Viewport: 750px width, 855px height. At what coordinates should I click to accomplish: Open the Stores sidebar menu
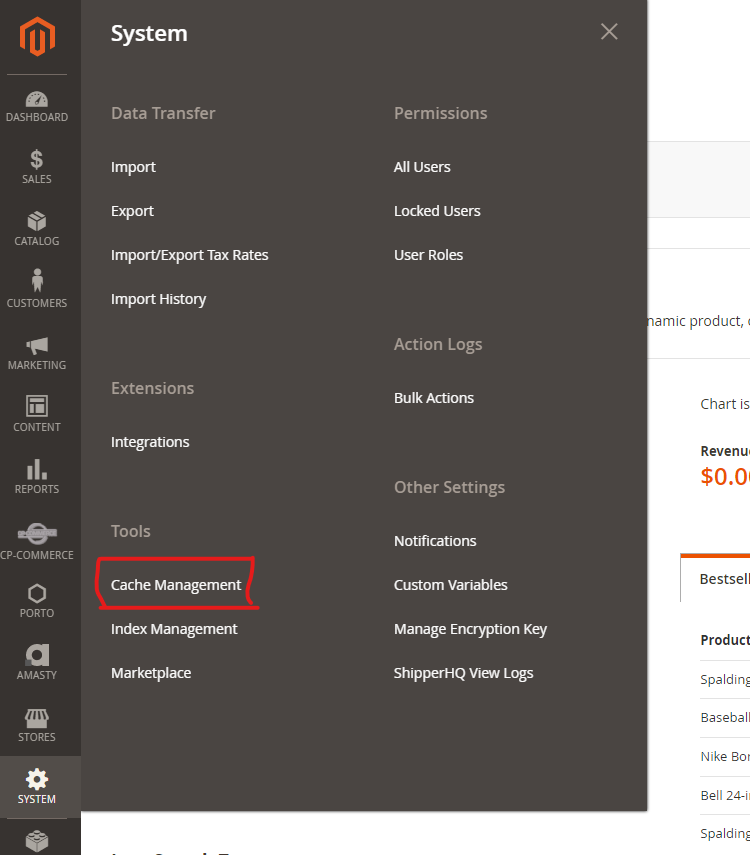pyautogui.click(x=37, y=725)
